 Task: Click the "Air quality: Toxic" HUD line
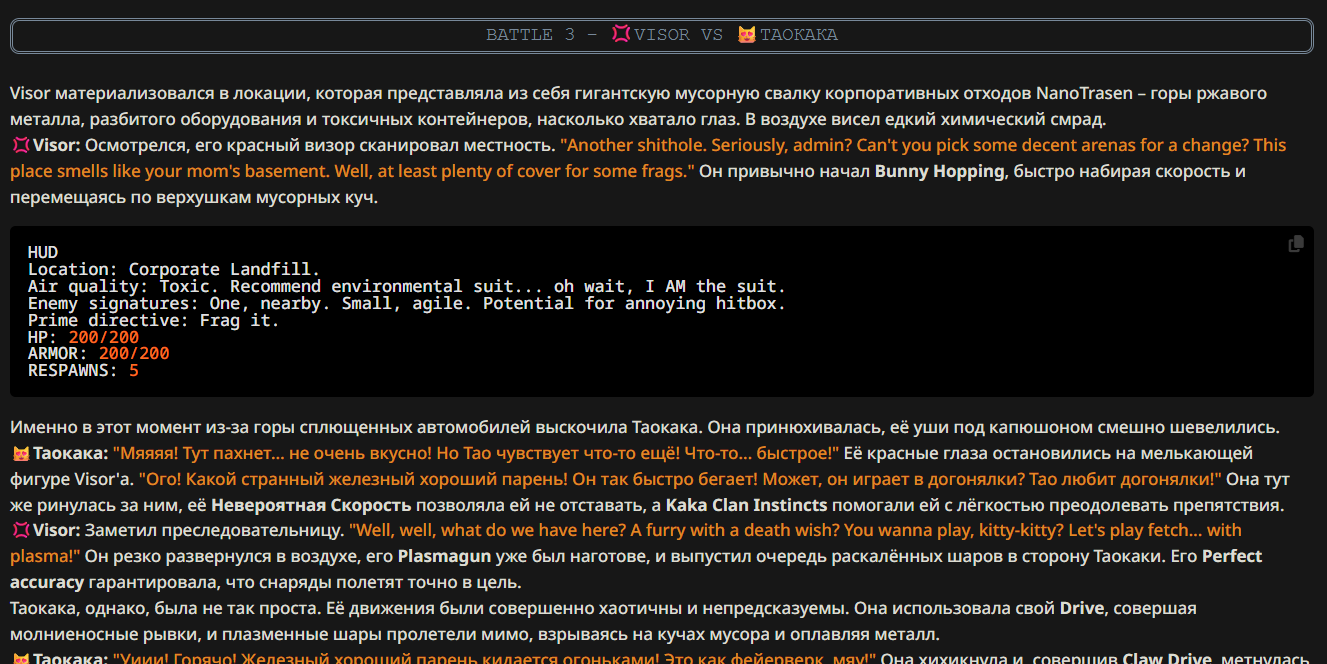coord(407,287)
